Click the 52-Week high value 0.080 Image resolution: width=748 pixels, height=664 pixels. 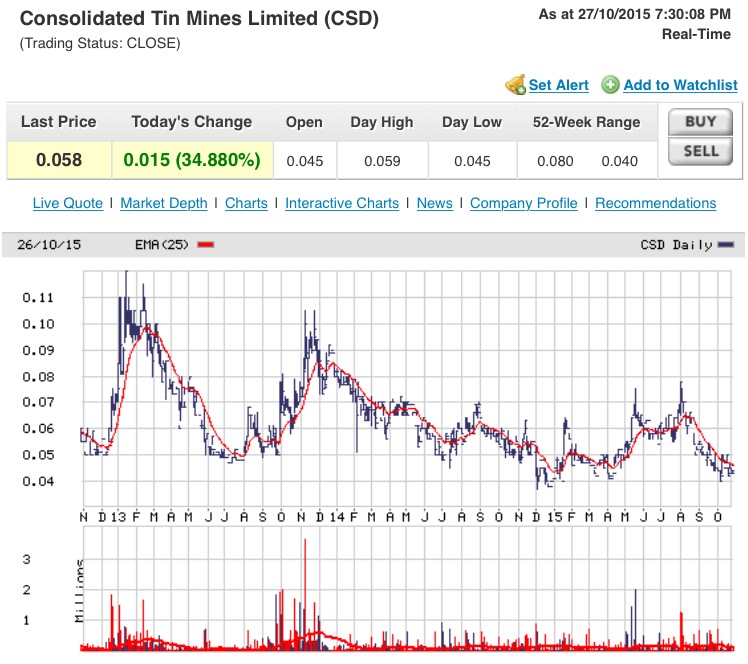point(555,161)
